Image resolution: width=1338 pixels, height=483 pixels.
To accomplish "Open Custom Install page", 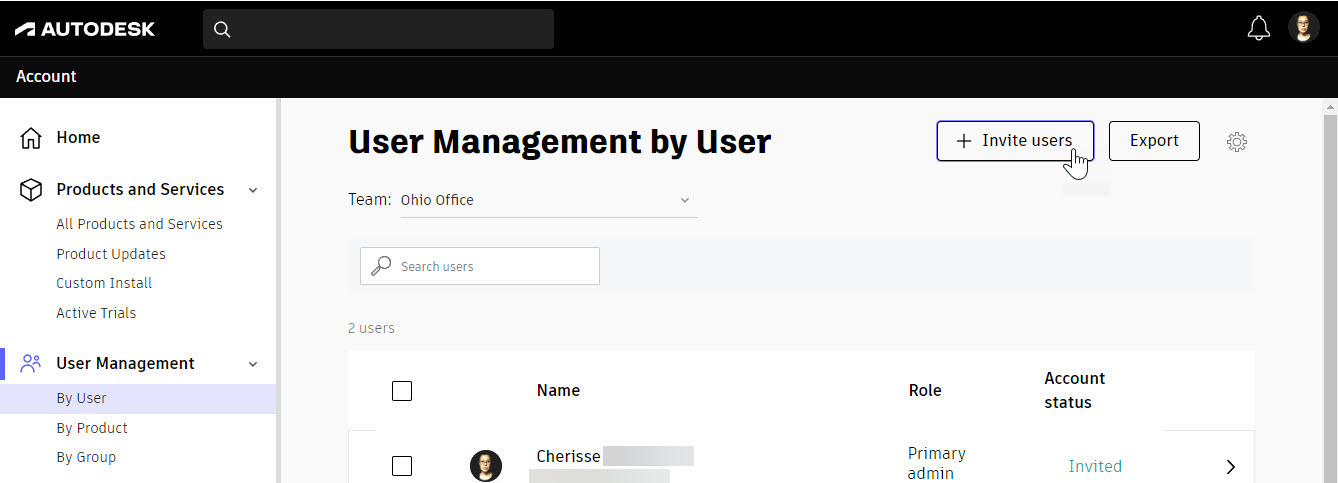I will click(104, 283).
